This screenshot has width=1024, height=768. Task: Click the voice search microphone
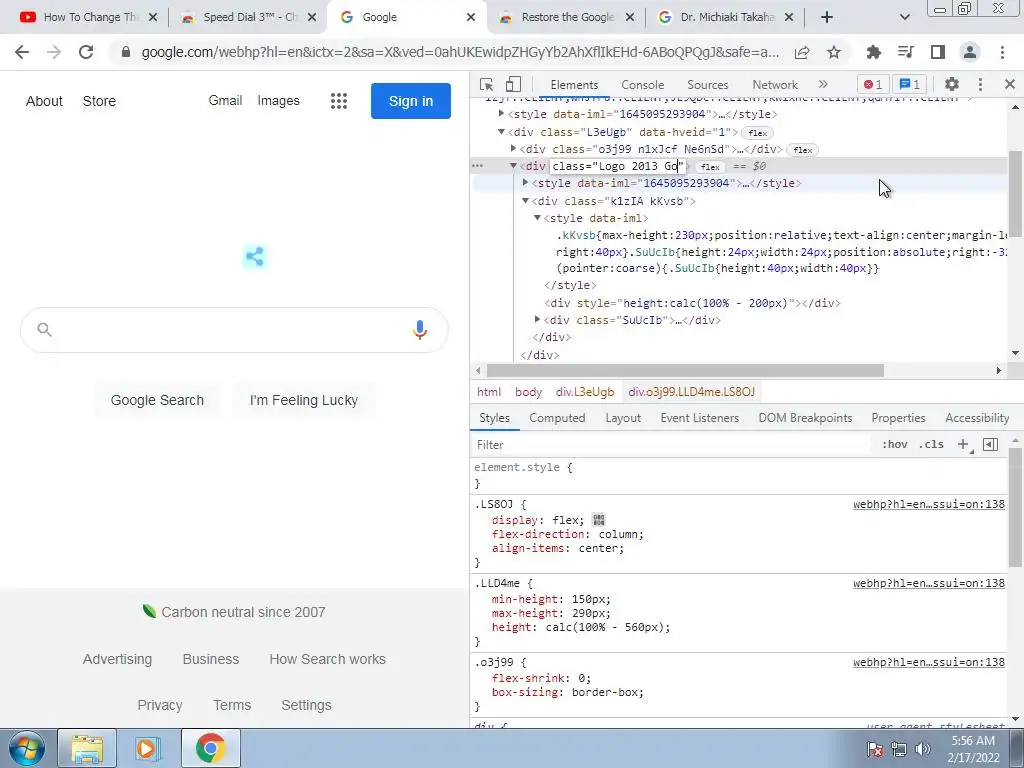click(420, 330)
